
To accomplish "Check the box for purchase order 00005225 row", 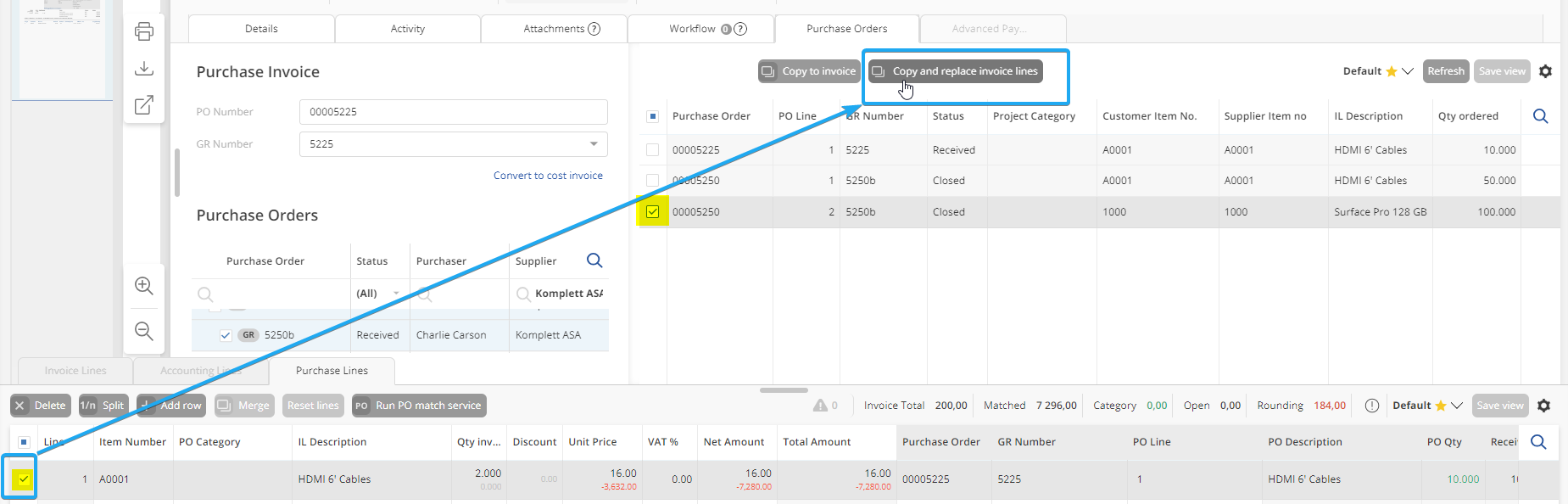I will [652, 150].
